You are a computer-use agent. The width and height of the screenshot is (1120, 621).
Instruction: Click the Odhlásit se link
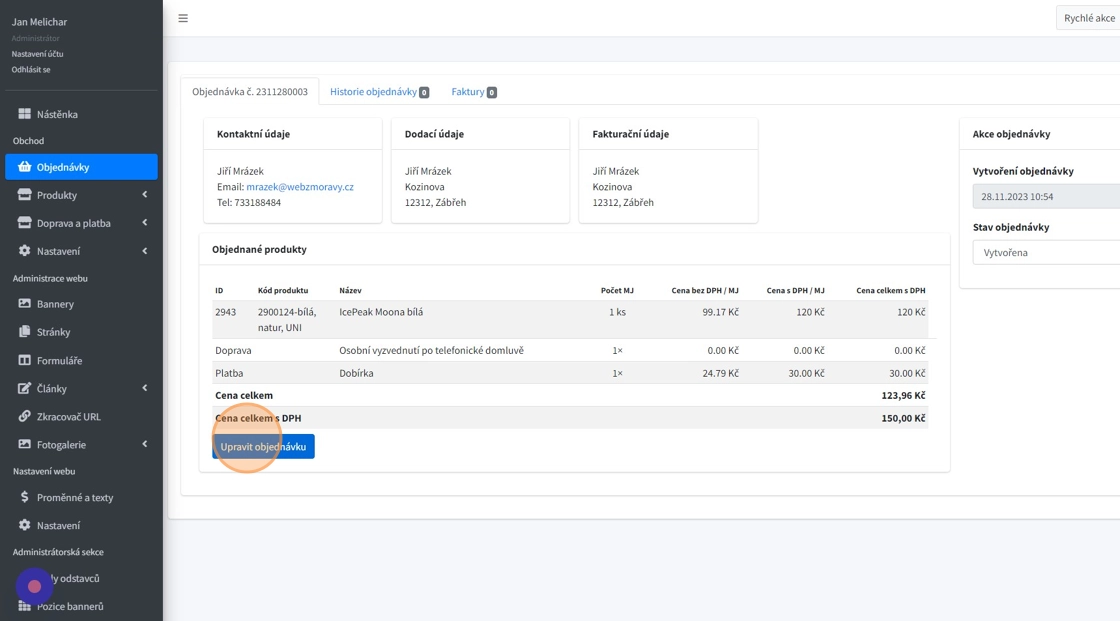[x=31, y=70]
